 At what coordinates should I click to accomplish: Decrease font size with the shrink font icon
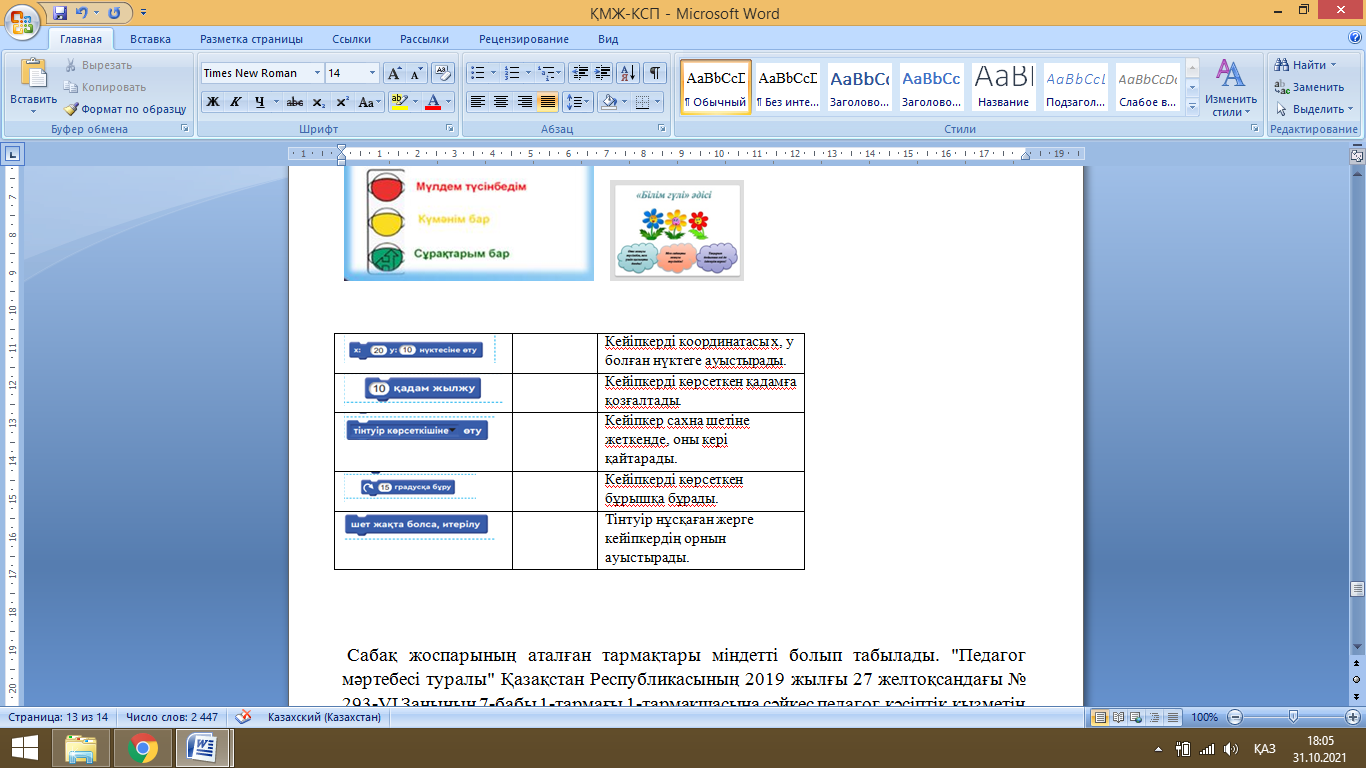pyautogui.click(x=416, y=73)
